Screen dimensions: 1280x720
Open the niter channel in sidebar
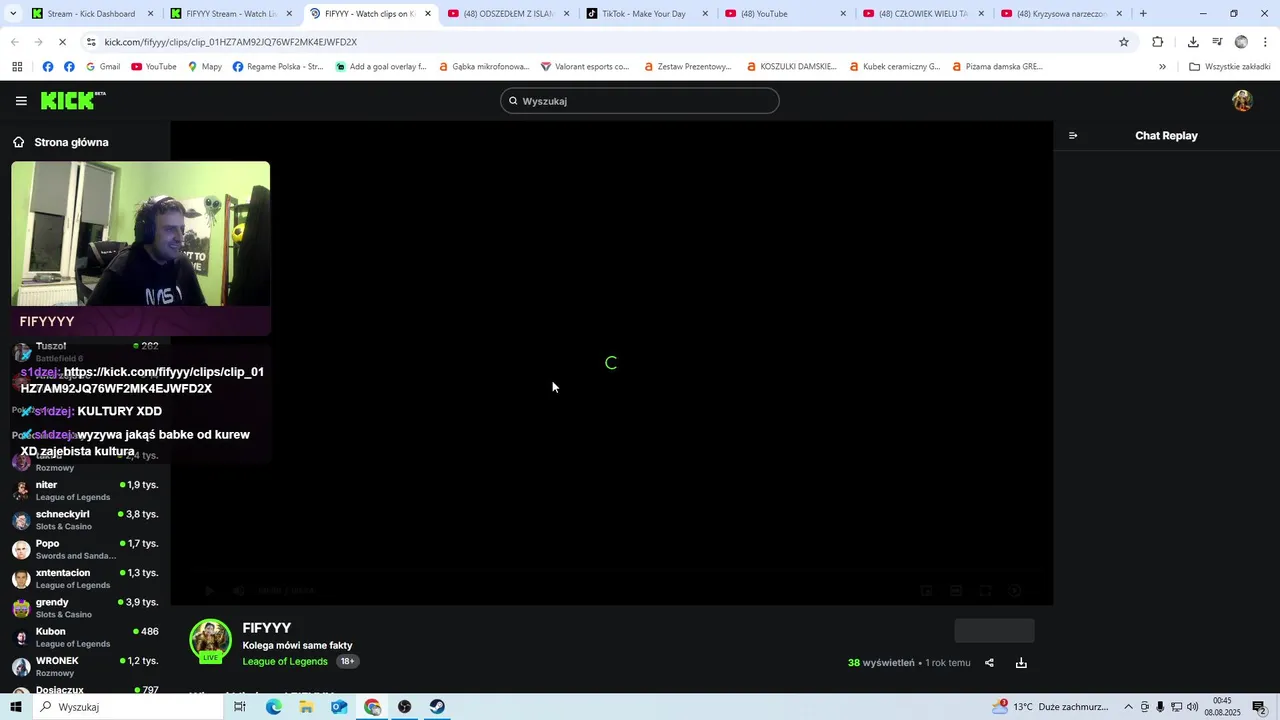(85, 491)
